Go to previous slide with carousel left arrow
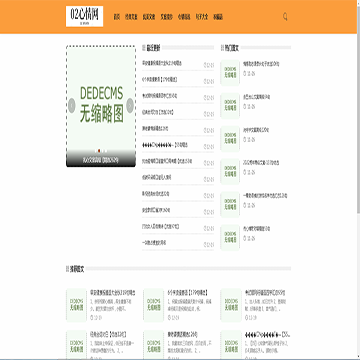360x360 pixels. pyautogui.click(x=72, y=105)
